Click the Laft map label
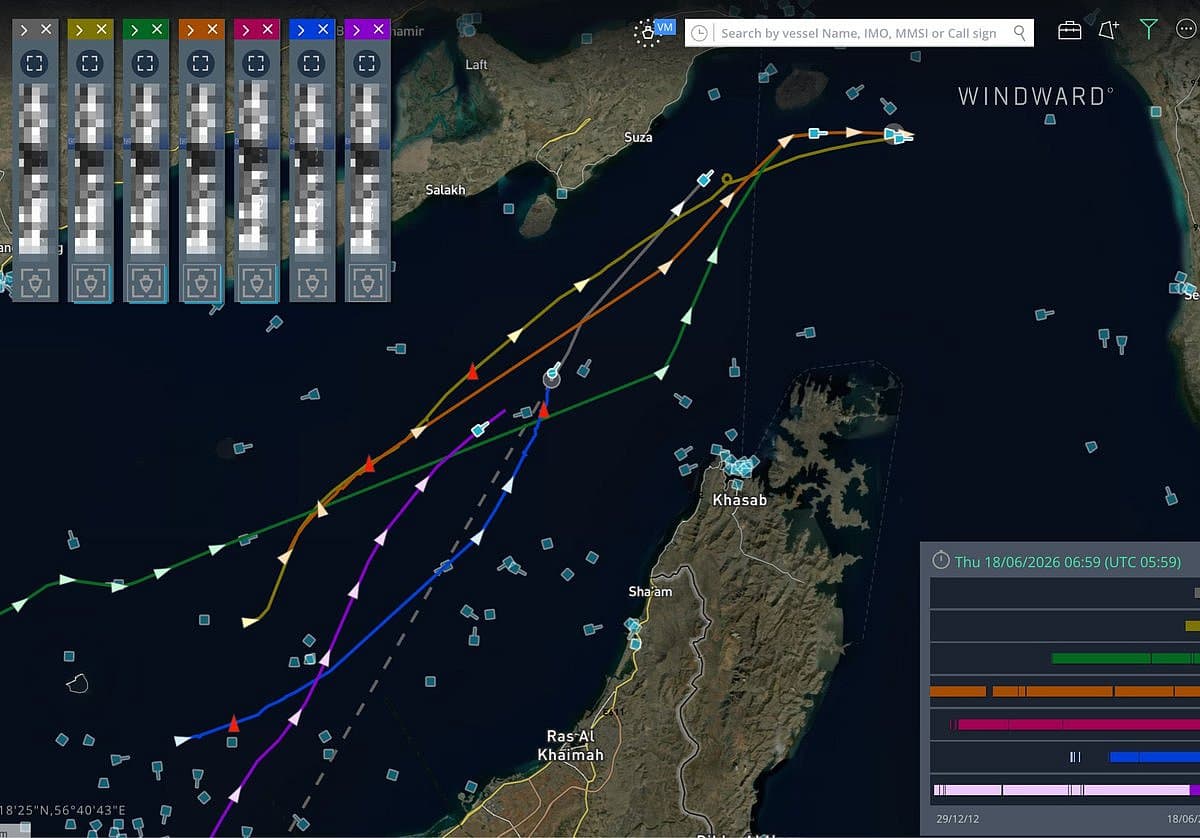 click(x=477, y=64)
